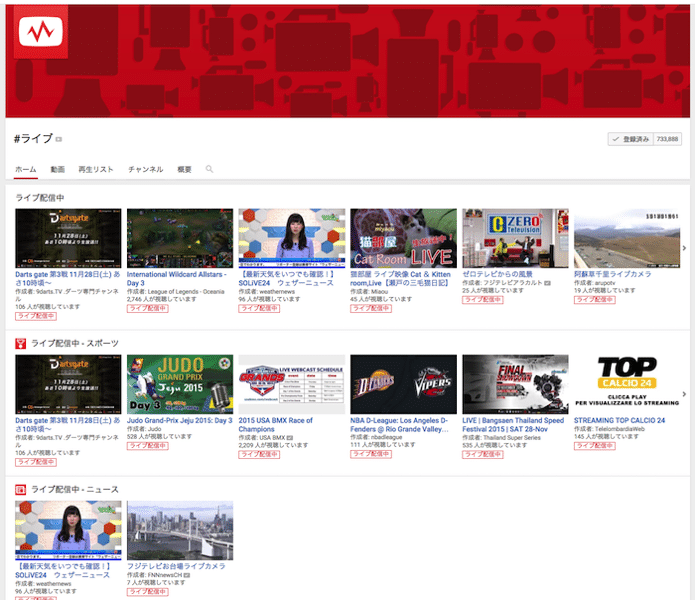Advance the sports row with right arrow
Screen dimensions: 695x600
click(684, 394)
